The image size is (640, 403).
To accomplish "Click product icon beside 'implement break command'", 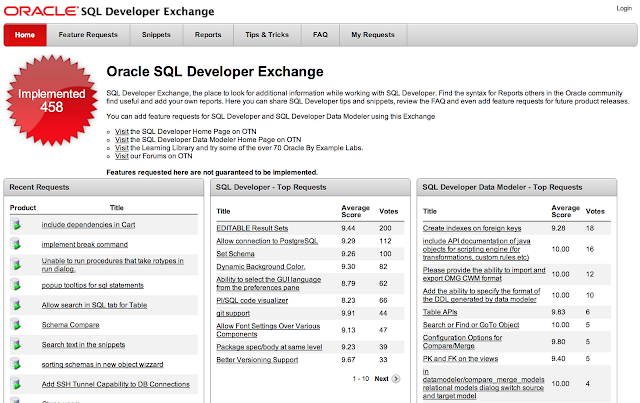I will tap(16, 244).
